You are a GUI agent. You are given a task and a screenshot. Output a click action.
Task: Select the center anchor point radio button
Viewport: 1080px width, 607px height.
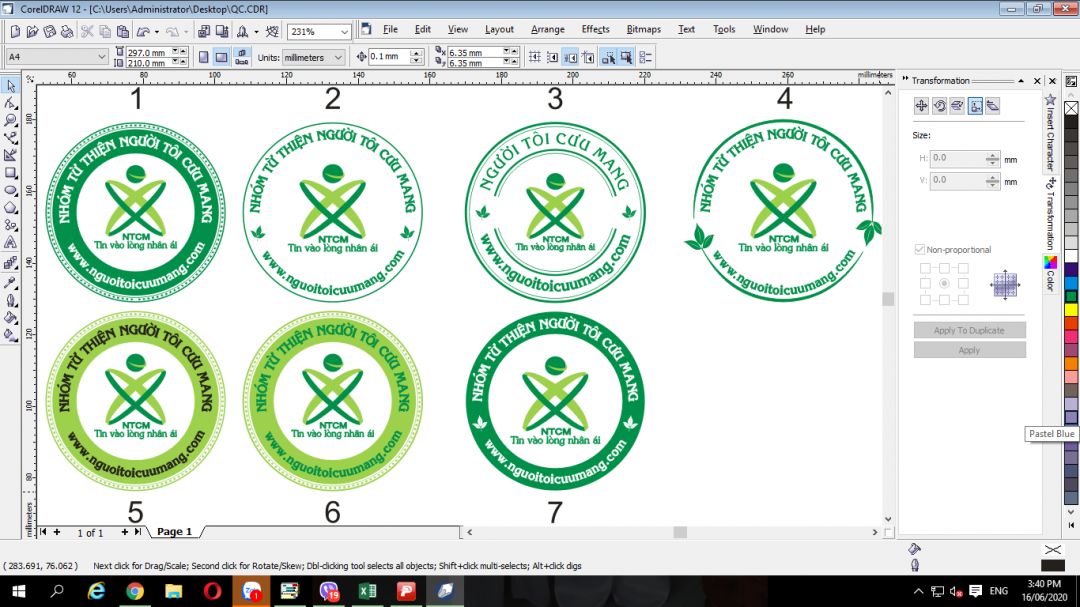point(944,284)
